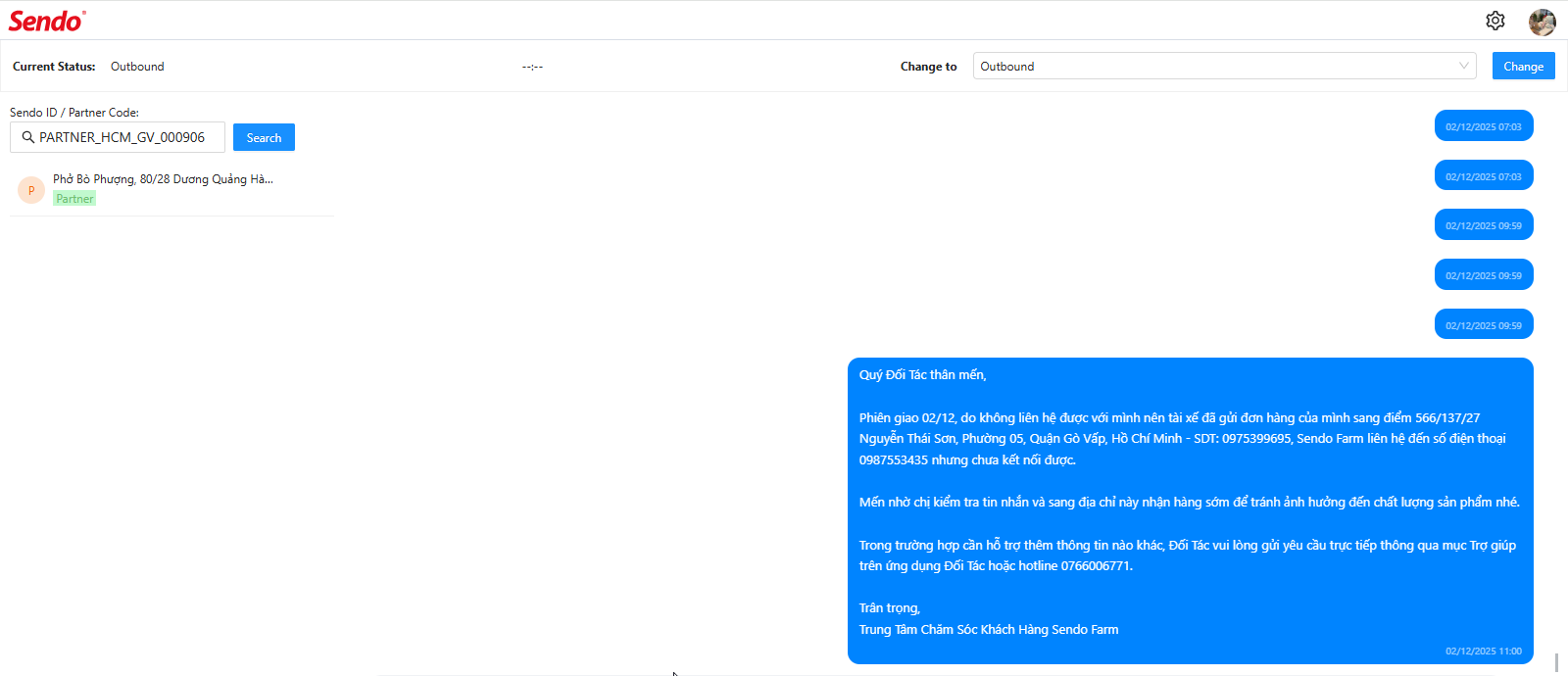1568x676 pixels.
Task: Click the Sendo ID / Partner Code label
Action: (74, 113)
